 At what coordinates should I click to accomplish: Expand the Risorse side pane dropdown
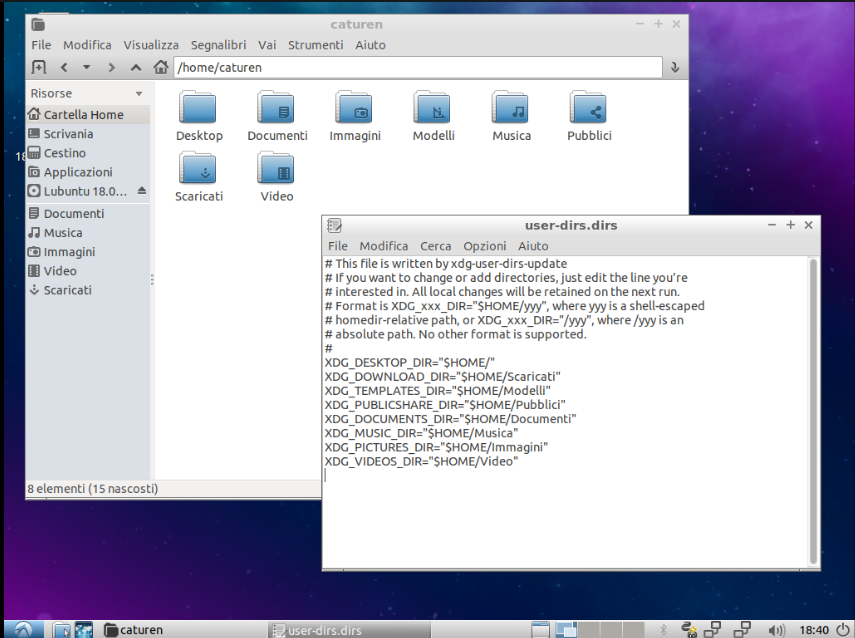[139, 93]
